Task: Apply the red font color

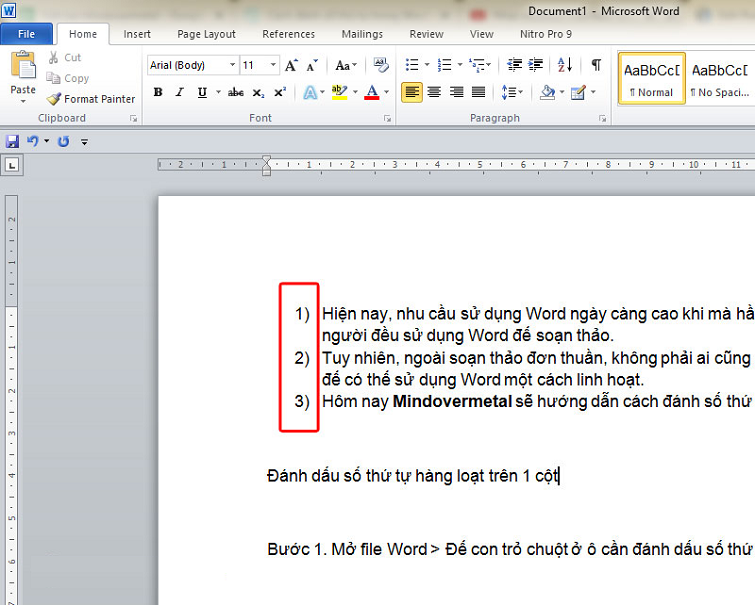Action: [371, 93]
